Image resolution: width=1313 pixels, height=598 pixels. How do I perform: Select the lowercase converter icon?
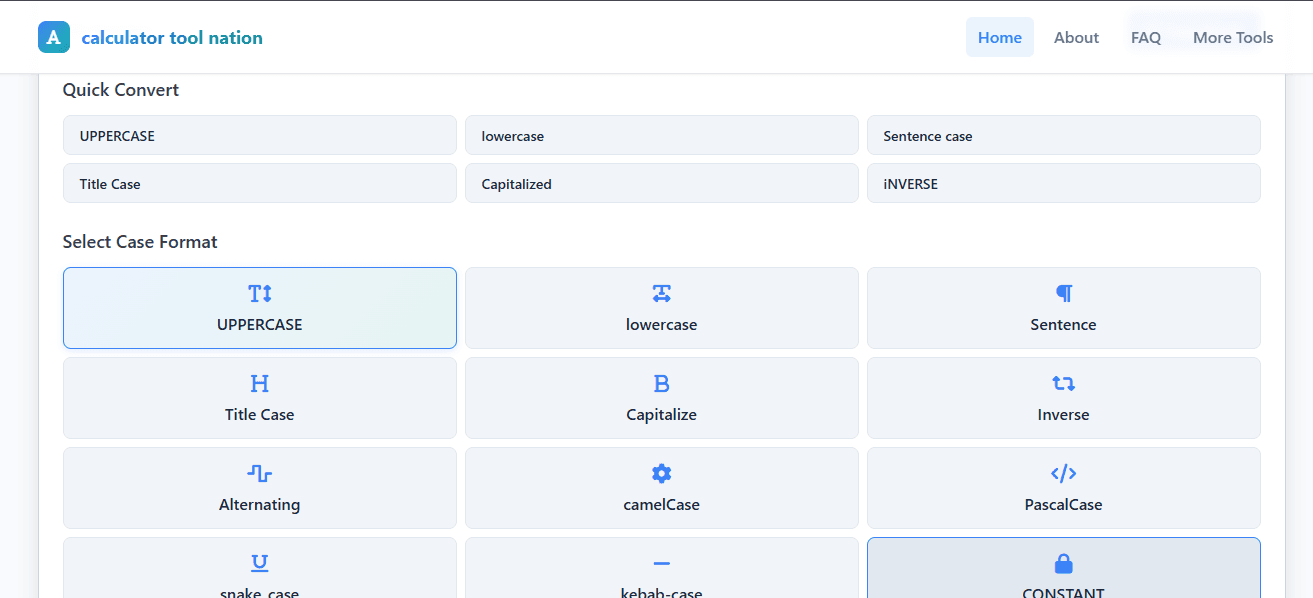(x=661, y=293)
